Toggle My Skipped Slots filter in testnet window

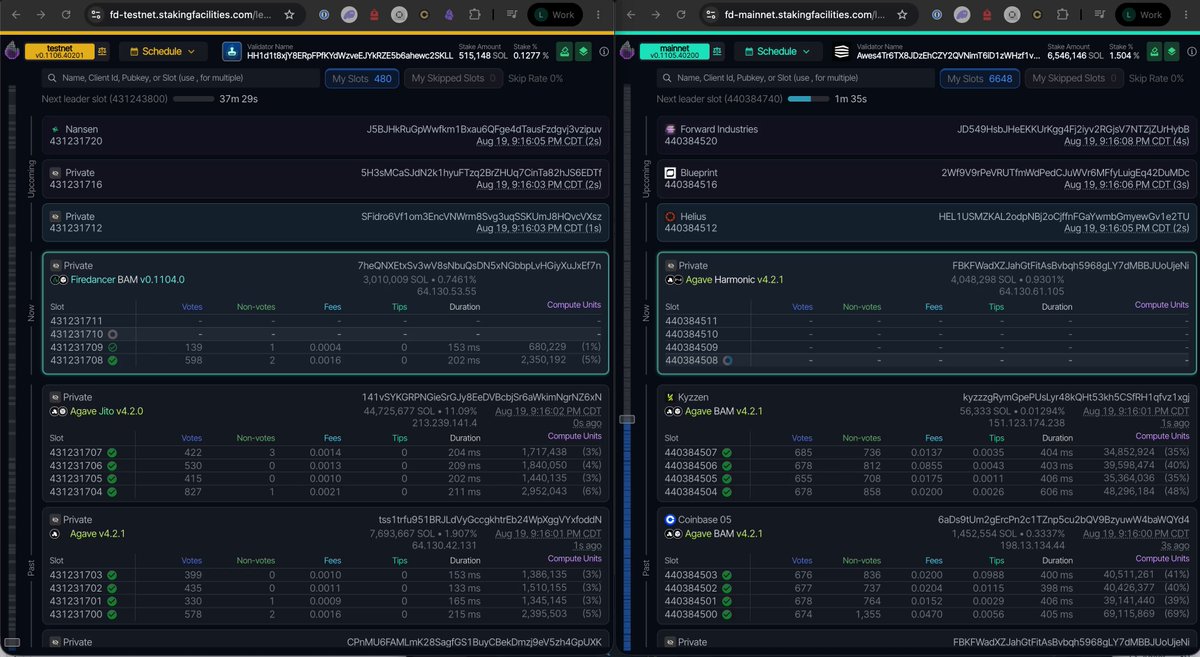454,78
